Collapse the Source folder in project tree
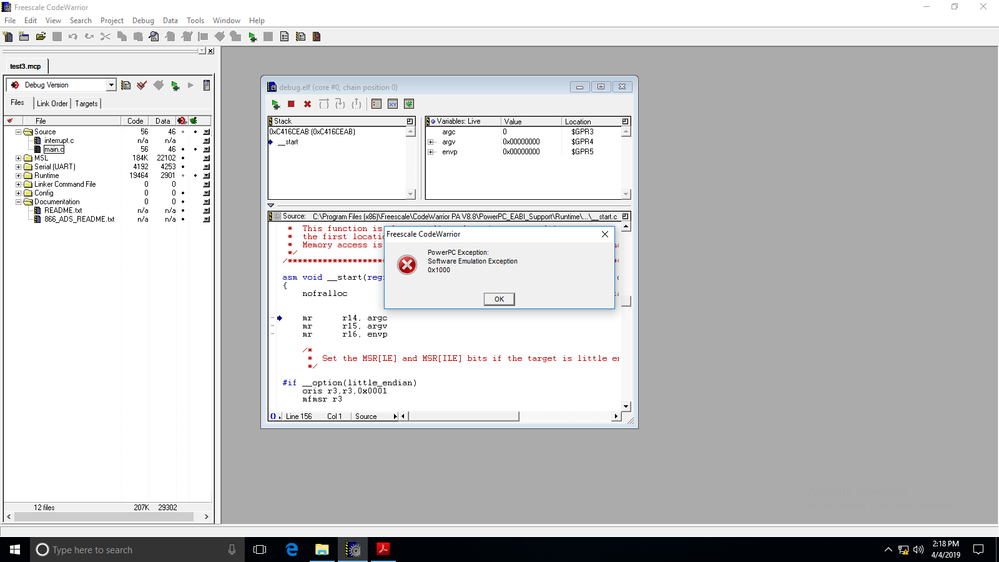 pos(18,132)
